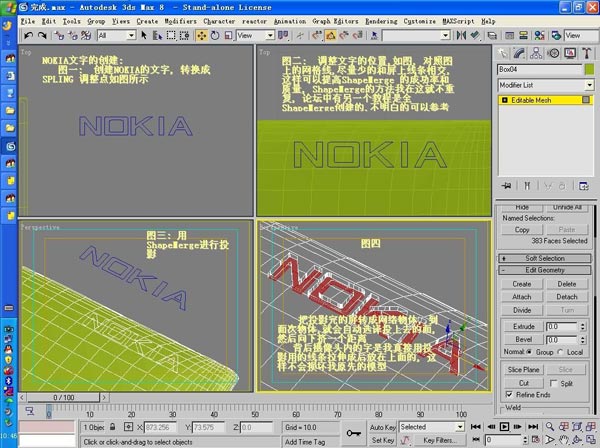Expand the Editable Mesh sub-object tree
Viewport: 600px width, 448px height.
click(x=504, y=100)
